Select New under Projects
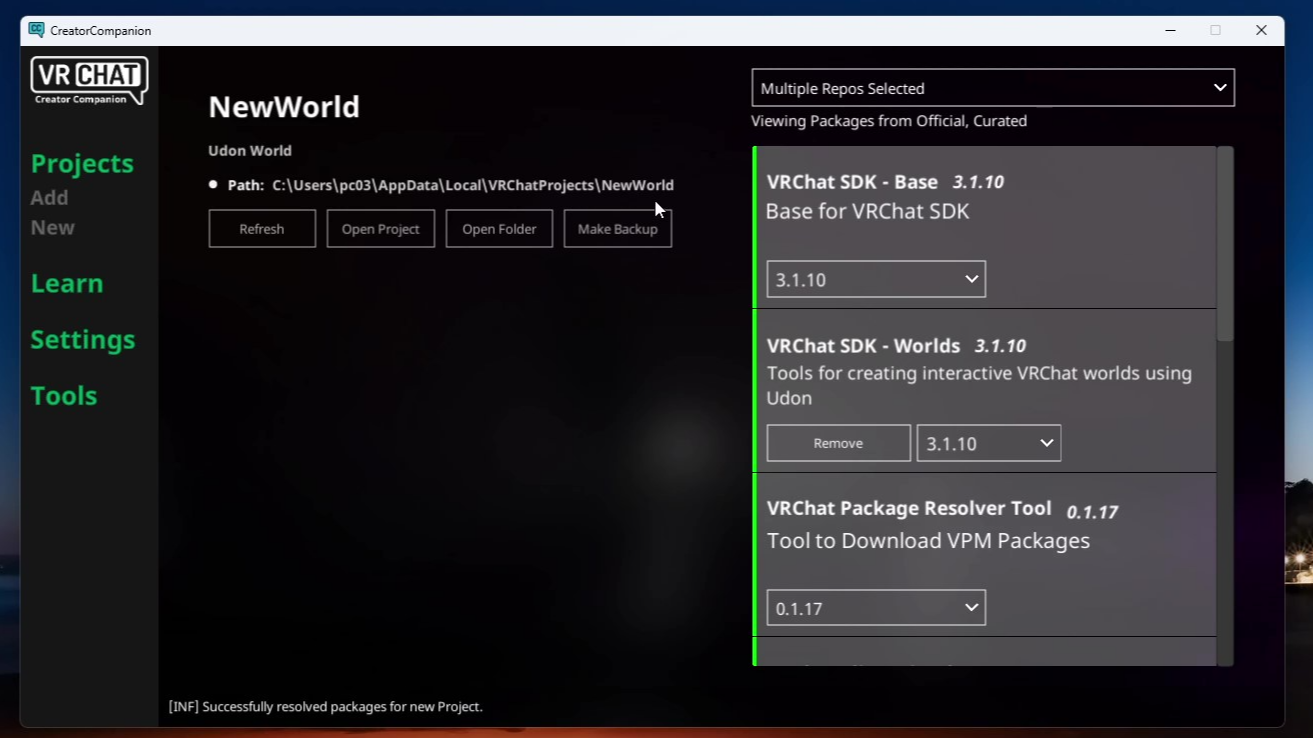Image resolution: width=1313 pixels, height=738 pixels. (52, 228)
